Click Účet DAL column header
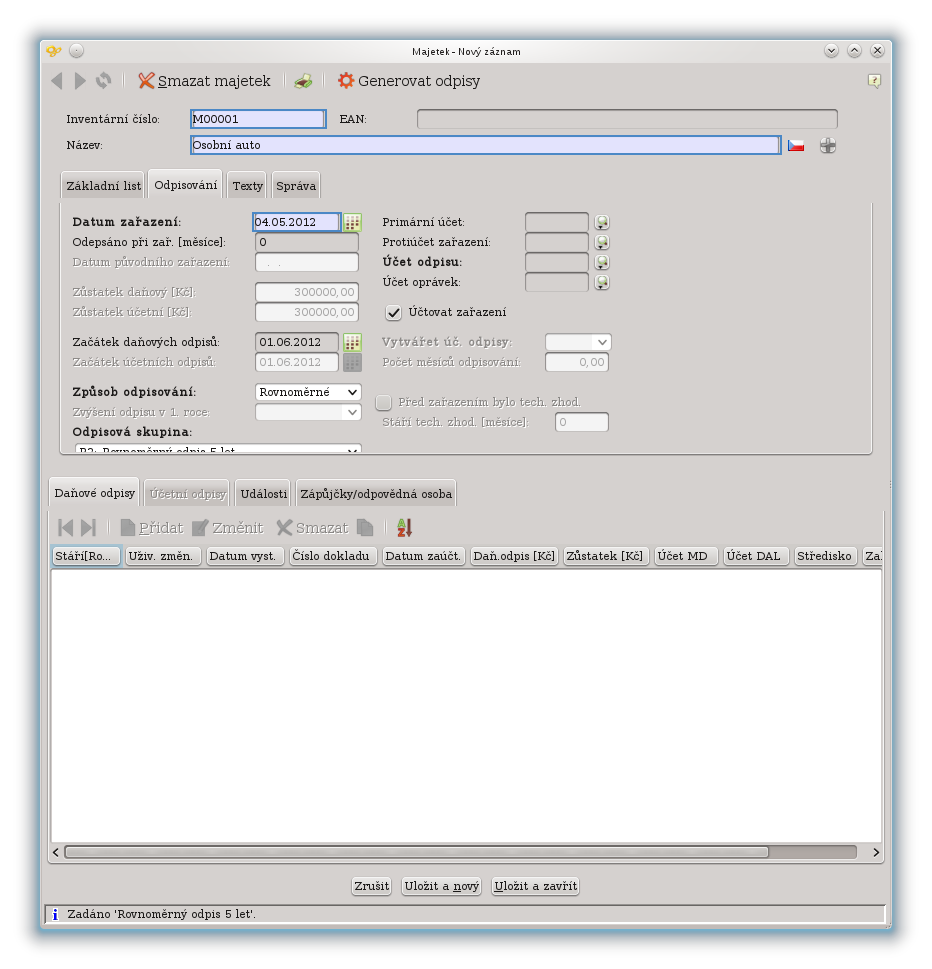 756,556
